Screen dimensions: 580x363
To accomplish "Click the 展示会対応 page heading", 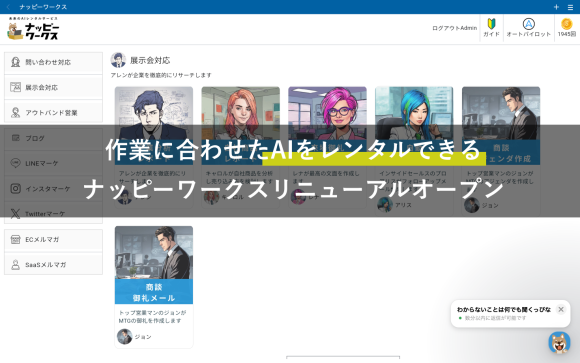I will point(150,60).
